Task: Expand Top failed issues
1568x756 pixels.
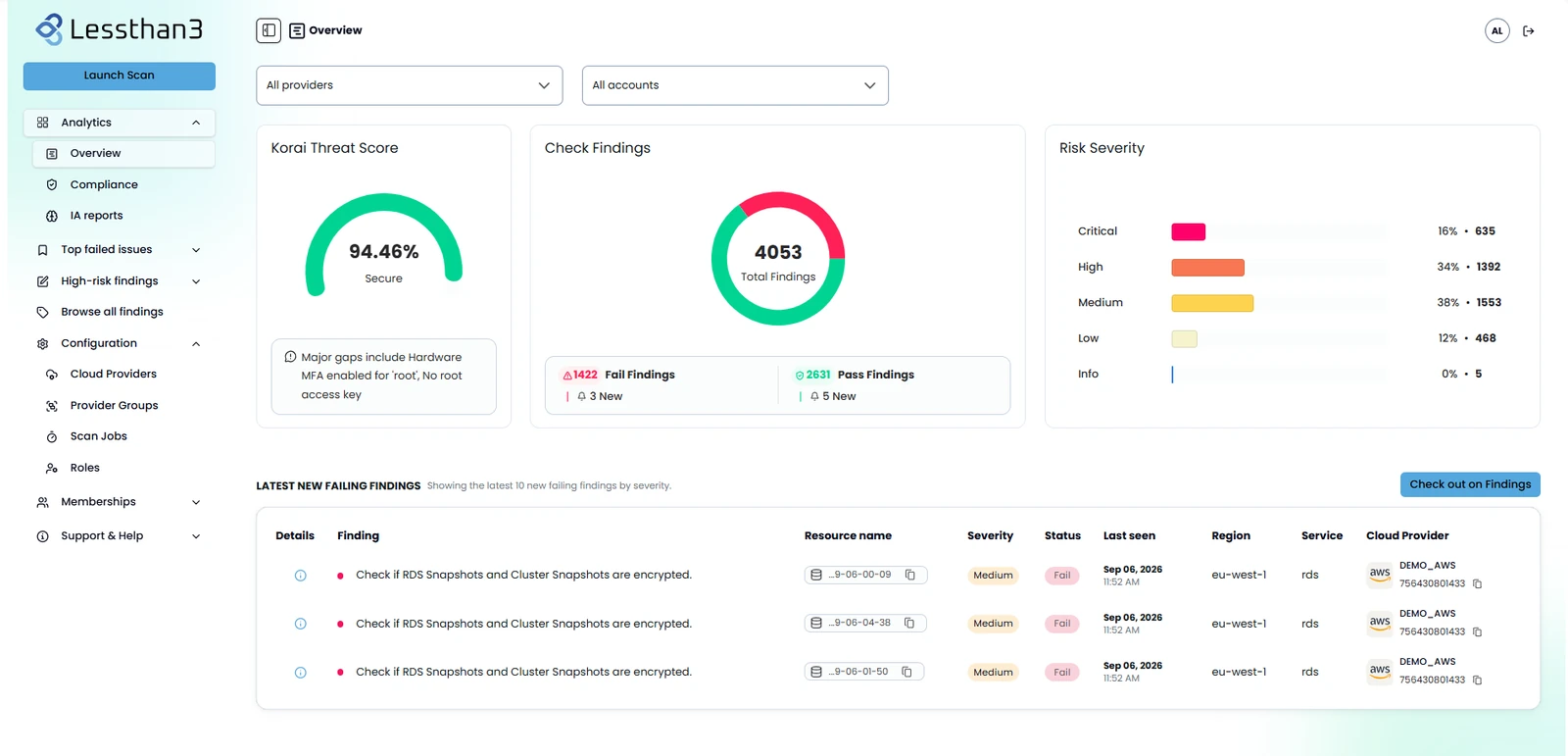Action: [119, 250]
